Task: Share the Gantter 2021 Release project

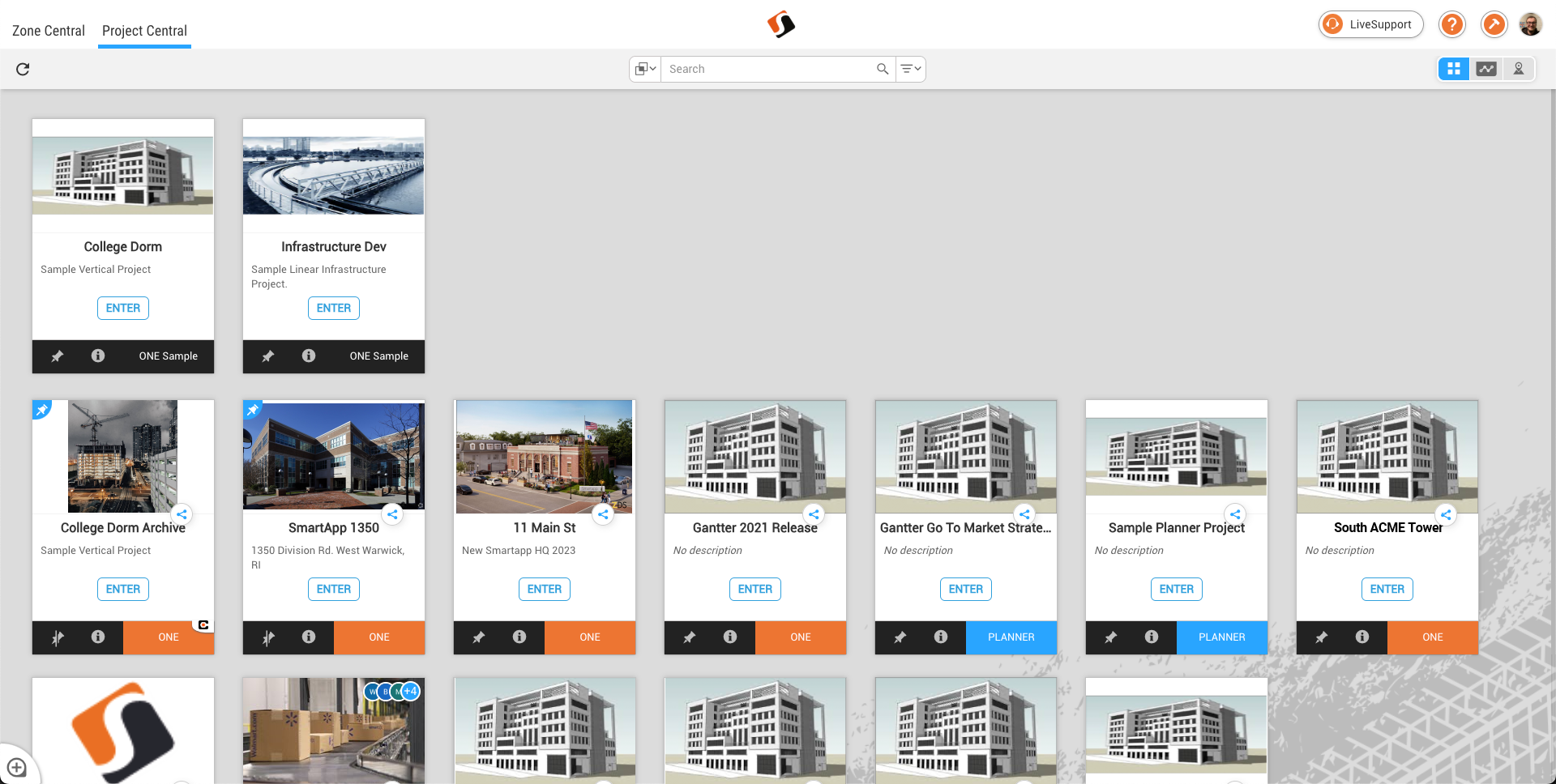Action: [814, 514]
